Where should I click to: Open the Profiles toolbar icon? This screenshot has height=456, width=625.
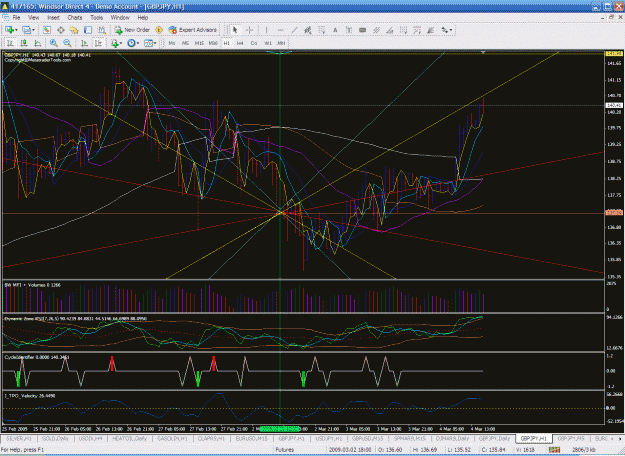point(26,30)
